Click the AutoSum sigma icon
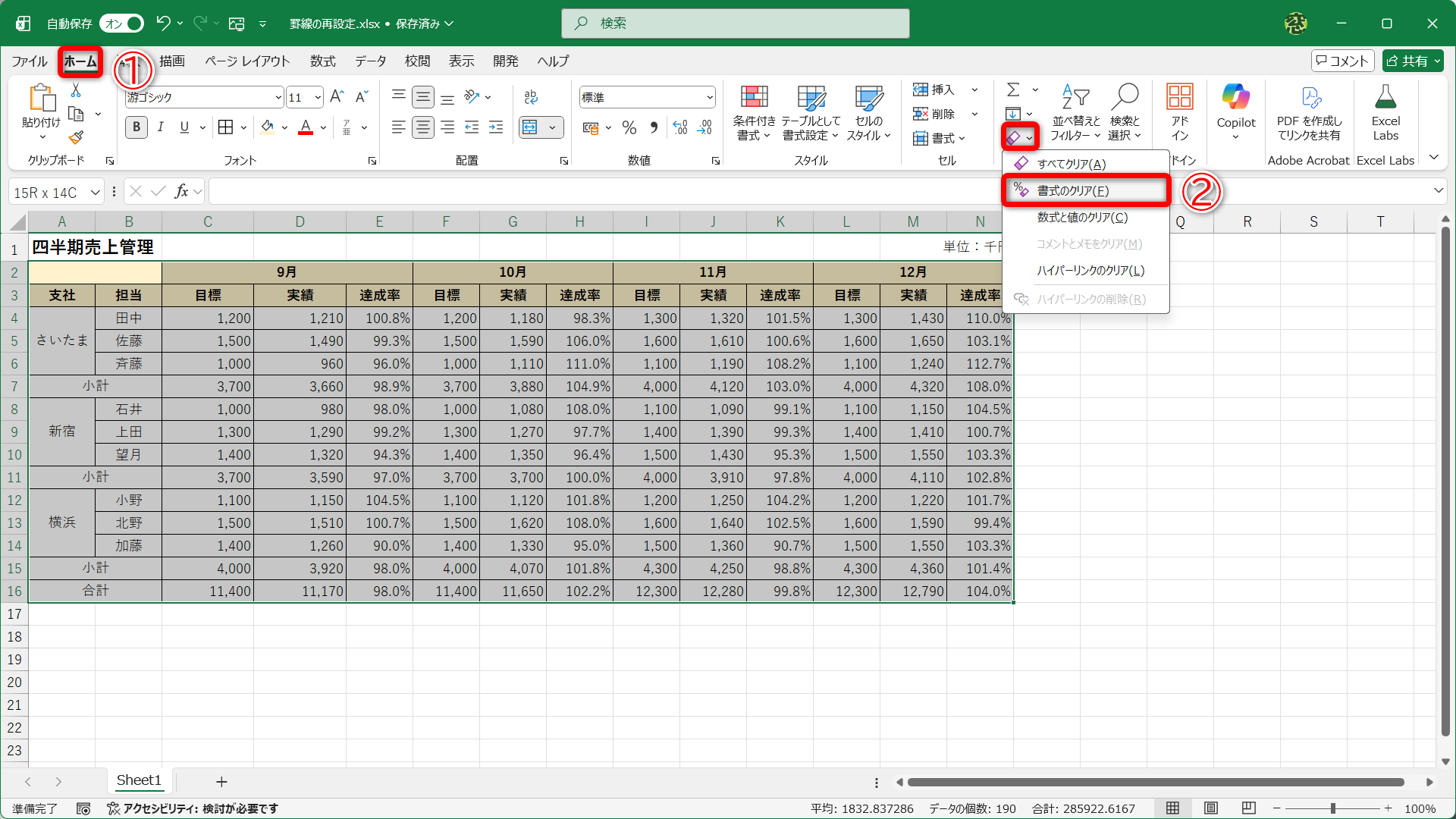This screenshot has height=819, width=1456. [1013, 90]
